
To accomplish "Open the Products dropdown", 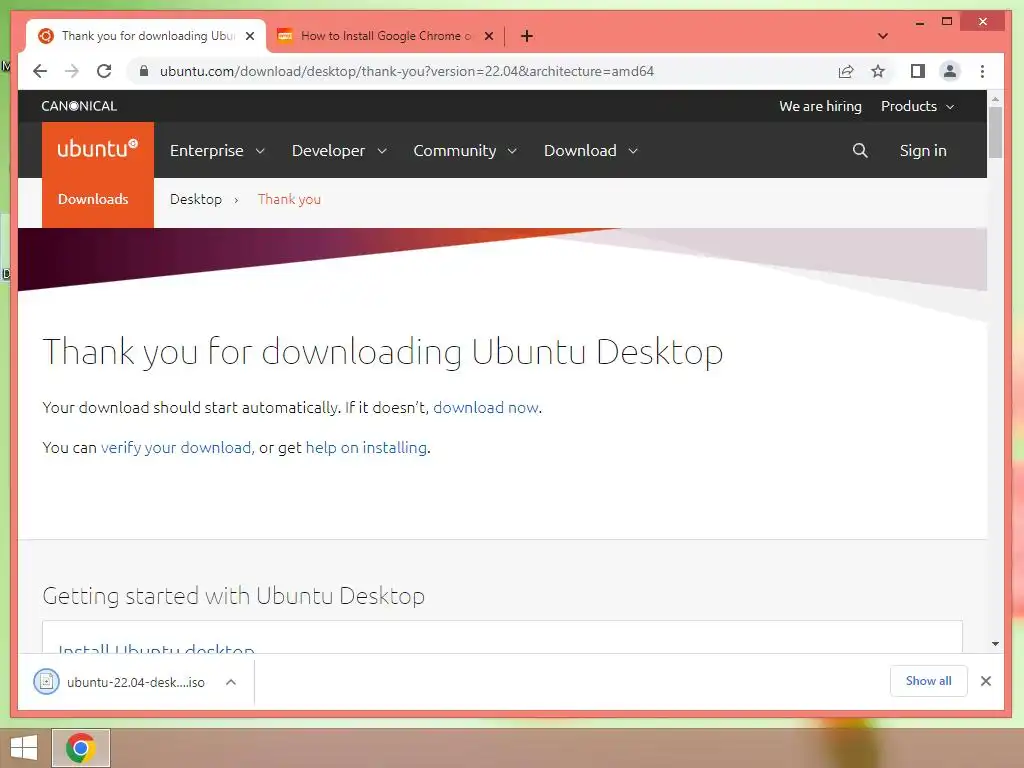I will pyautogui.click(x=917, y=106).
